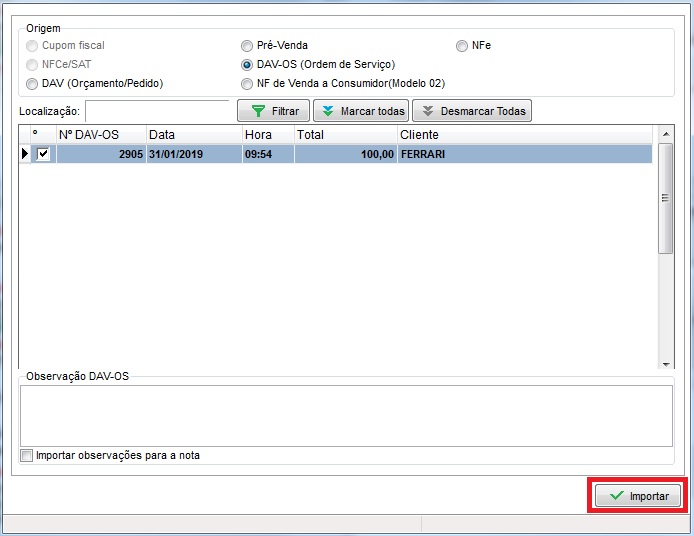Click the Hora column header
This screenshot has height=536, width=694.
tap(267, 135)
